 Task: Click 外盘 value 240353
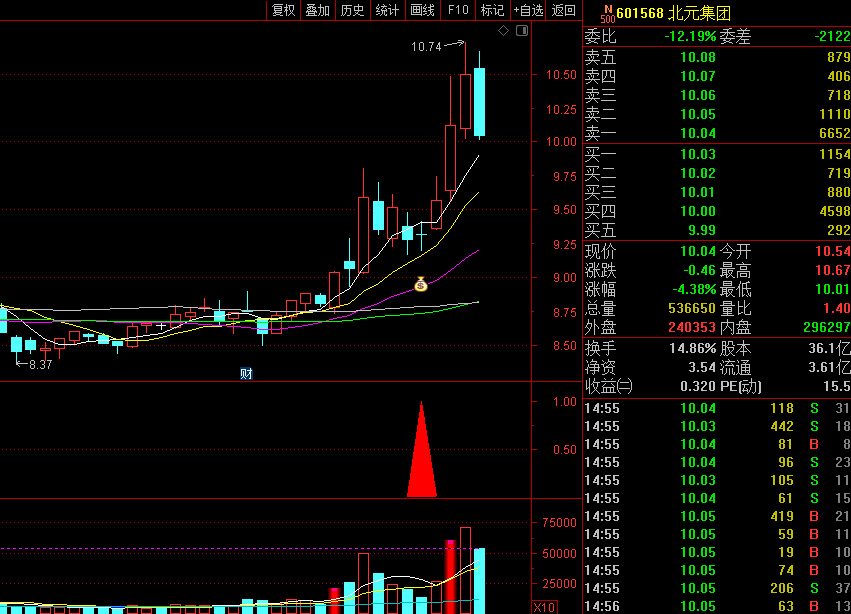click(691, 327)
